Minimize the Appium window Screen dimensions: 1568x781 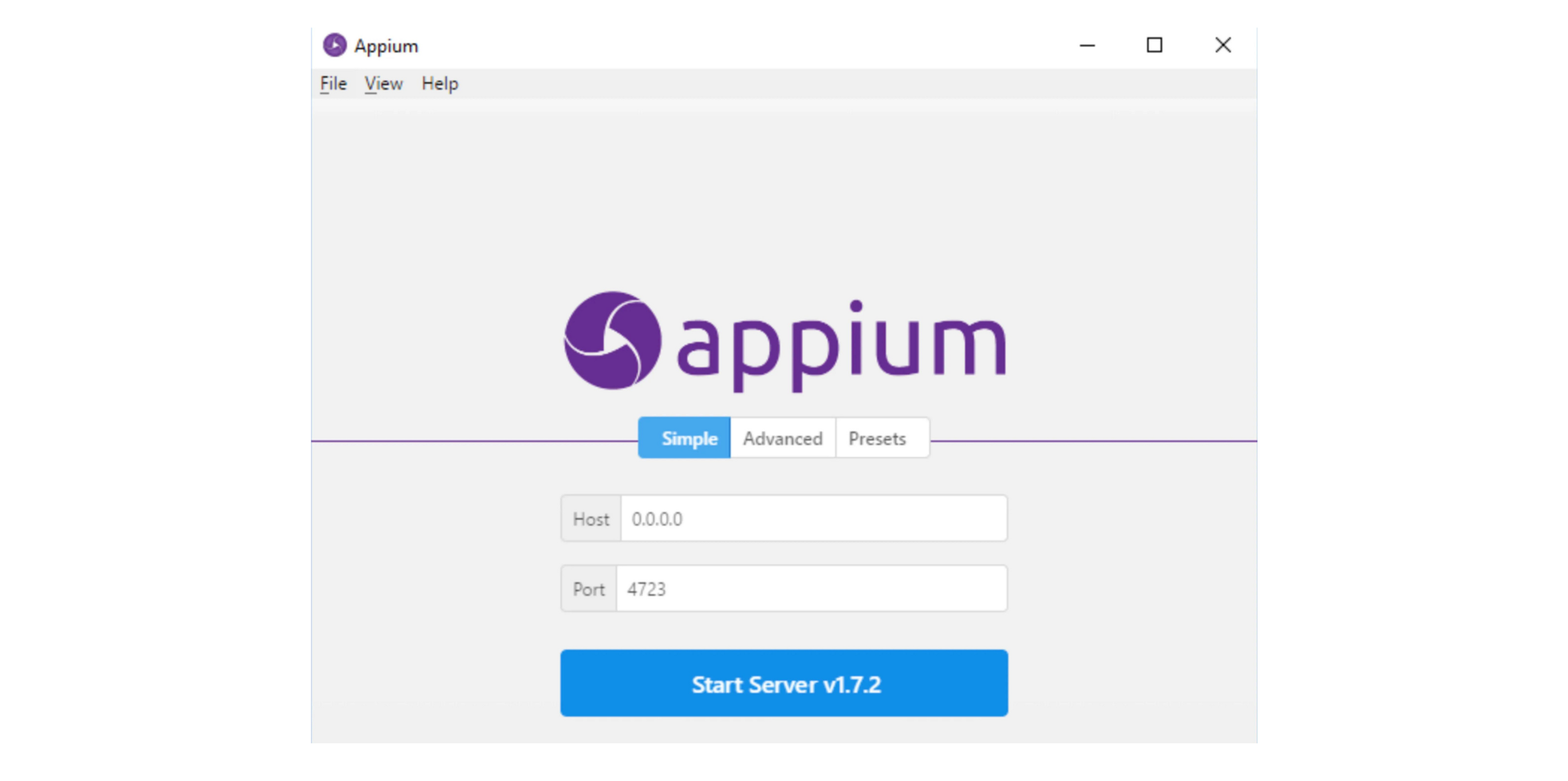click(1087, 45)
